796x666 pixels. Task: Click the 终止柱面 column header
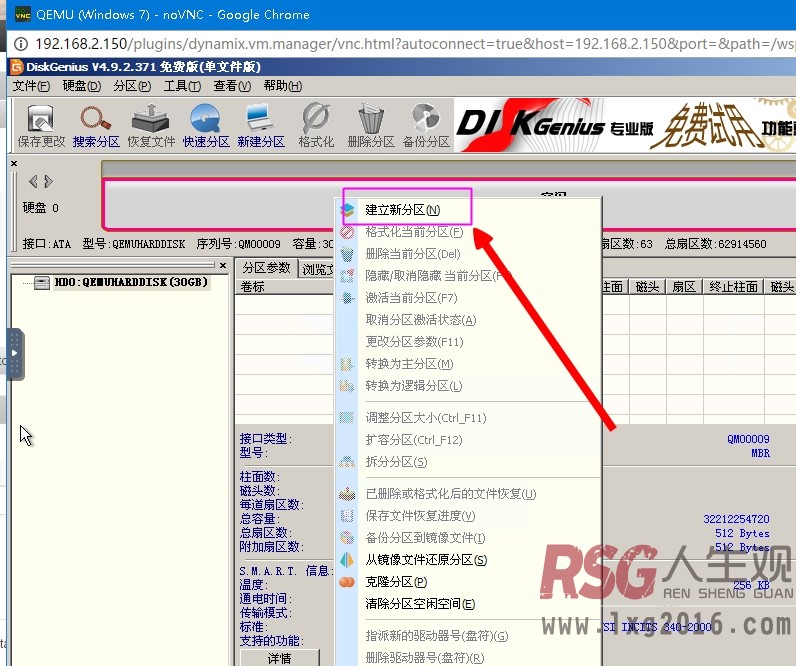pos(734,287)
